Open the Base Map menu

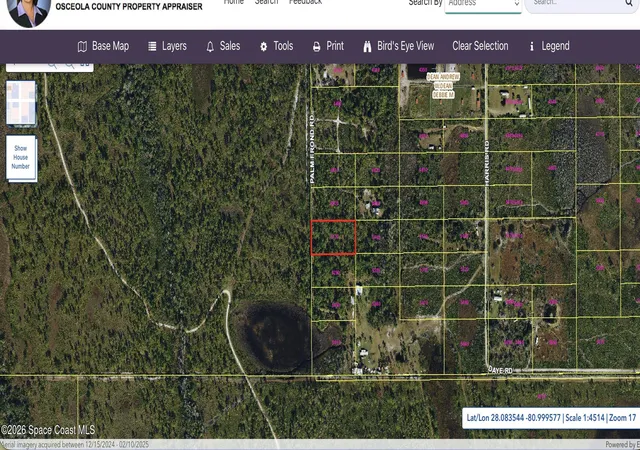point(103,46)
